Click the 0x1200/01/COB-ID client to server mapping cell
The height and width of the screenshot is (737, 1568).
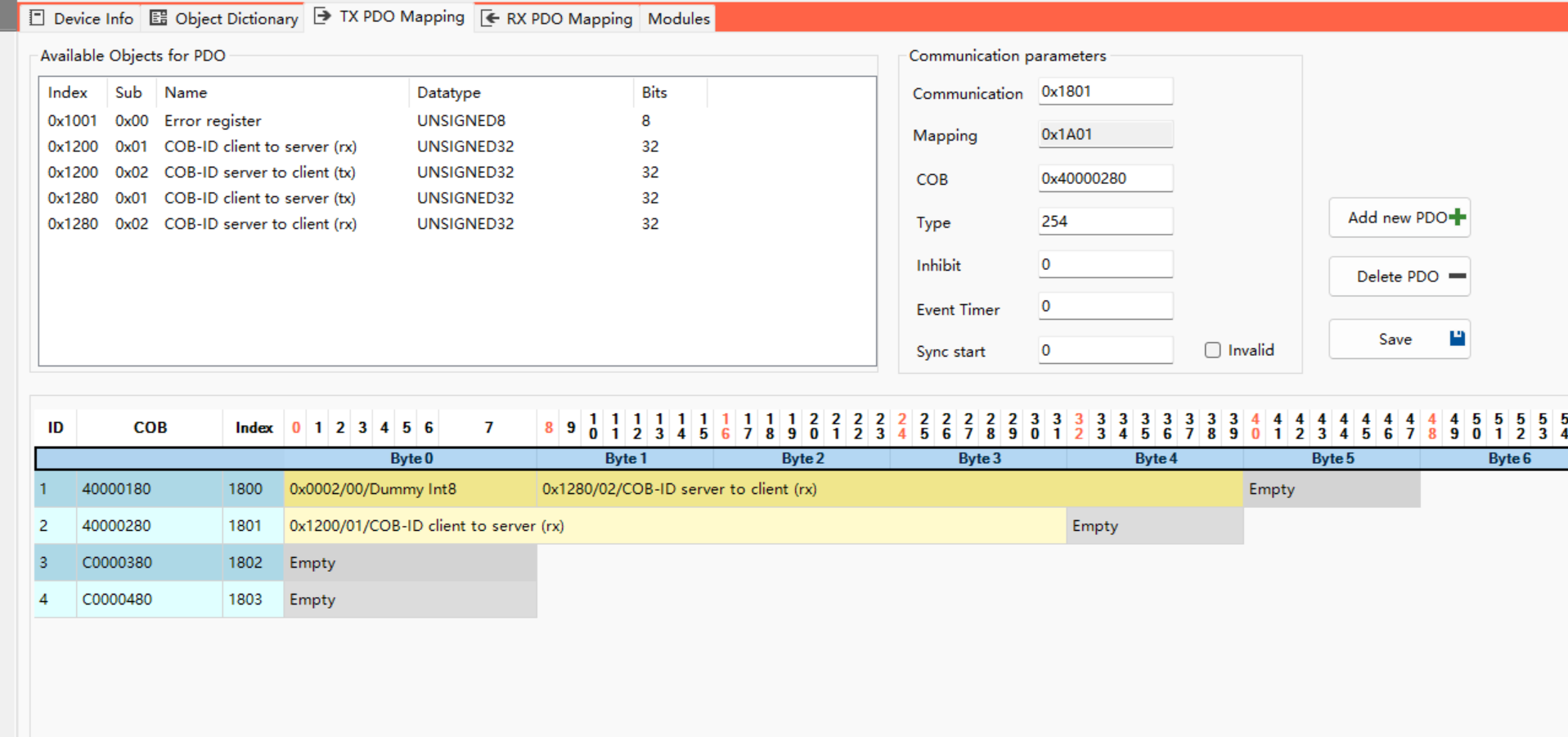675,526
